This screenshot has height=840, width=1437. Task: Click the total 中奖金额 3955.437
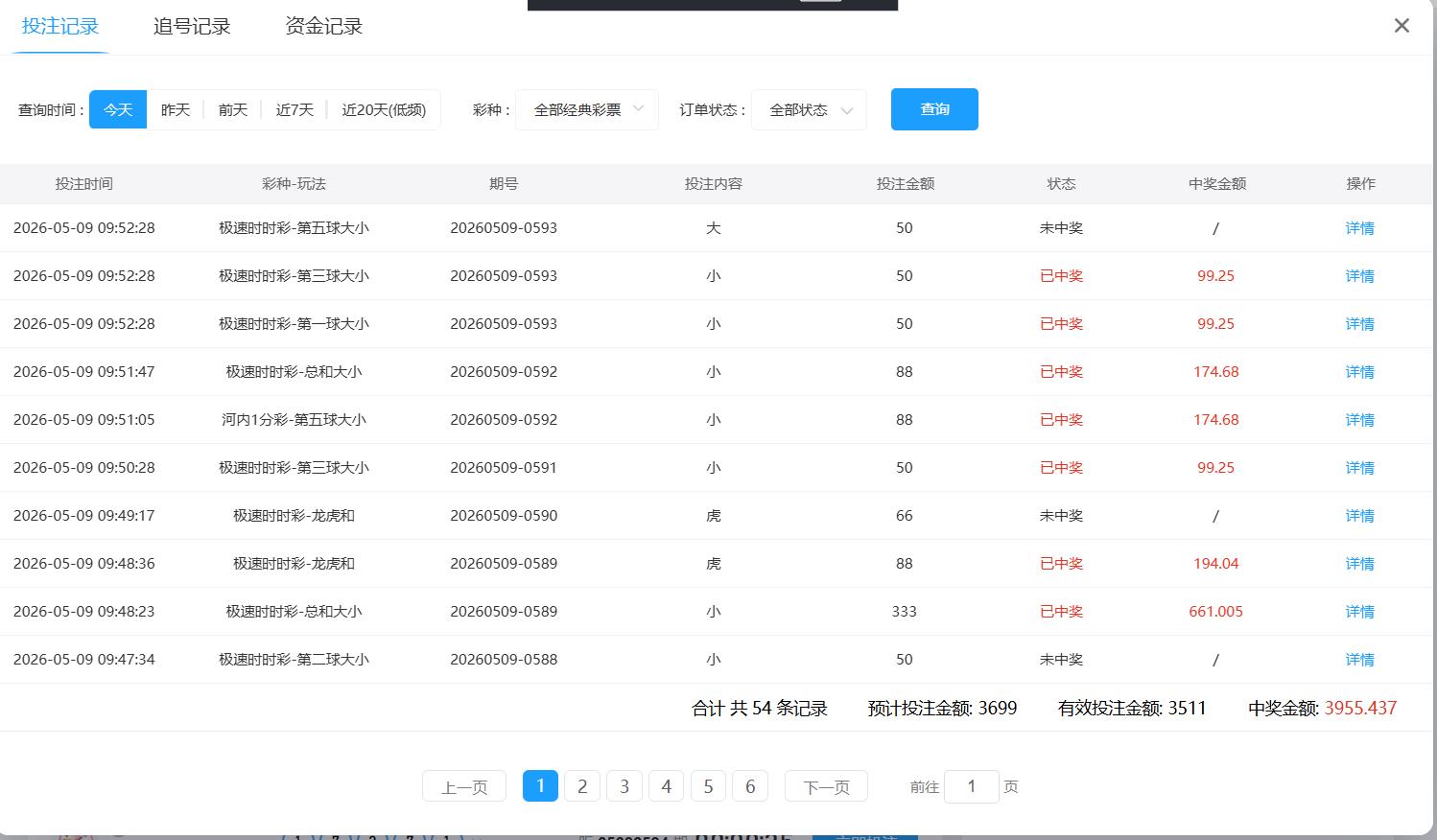click(x=1323, y=709)
